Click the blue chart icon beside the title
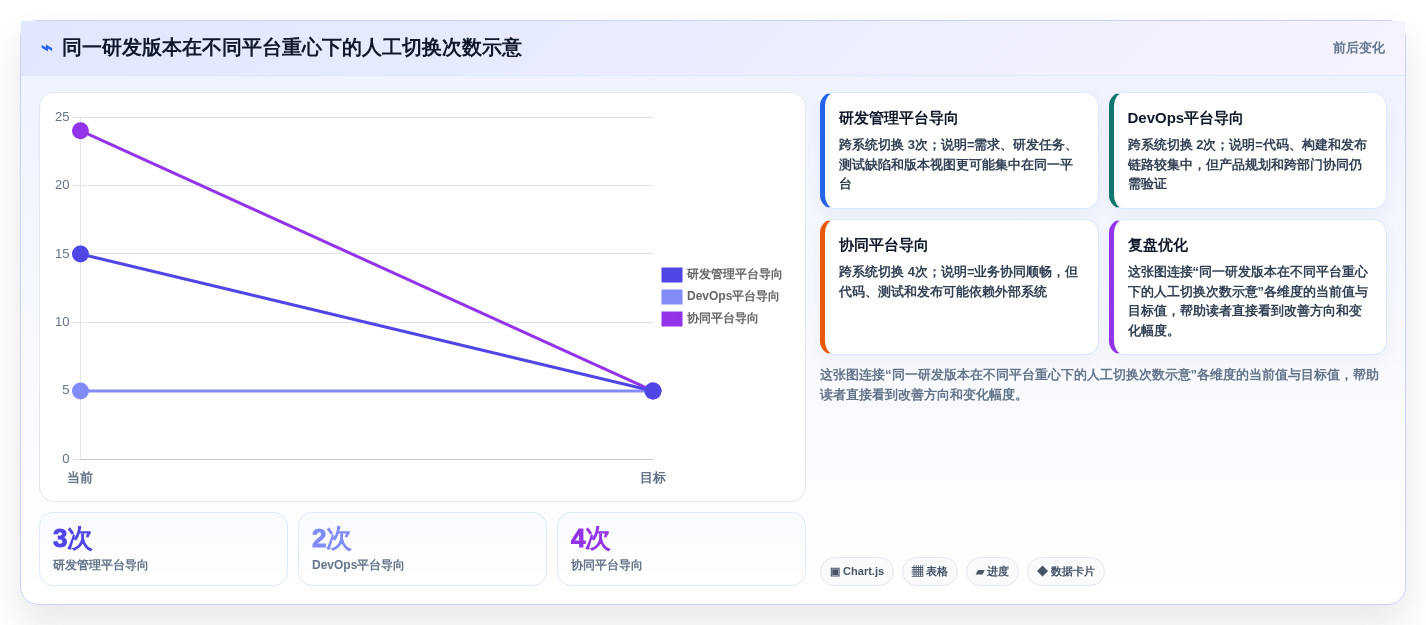The width and height of the screenshot is (1426, 625). 47,48
